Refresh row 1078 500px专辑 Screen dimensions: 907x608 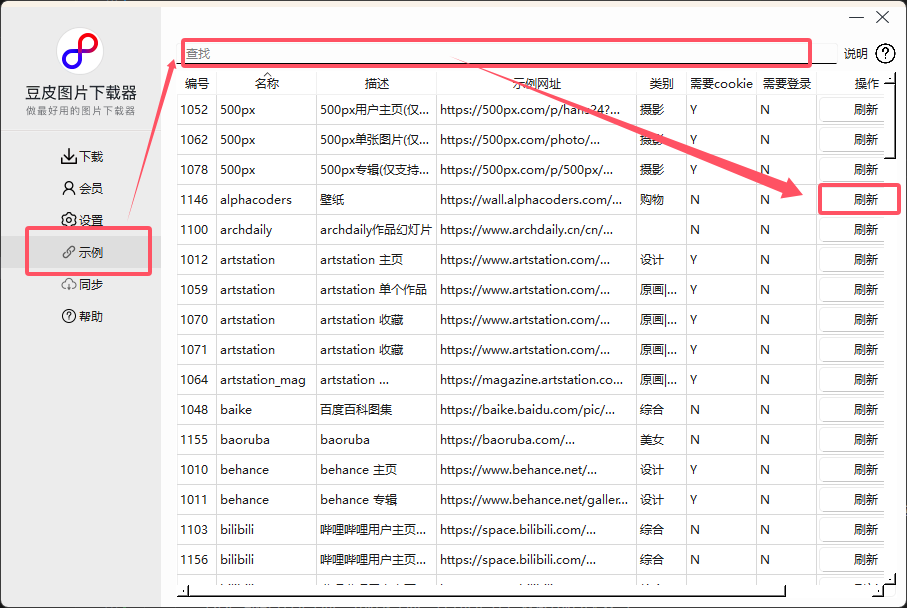(852, 170)
